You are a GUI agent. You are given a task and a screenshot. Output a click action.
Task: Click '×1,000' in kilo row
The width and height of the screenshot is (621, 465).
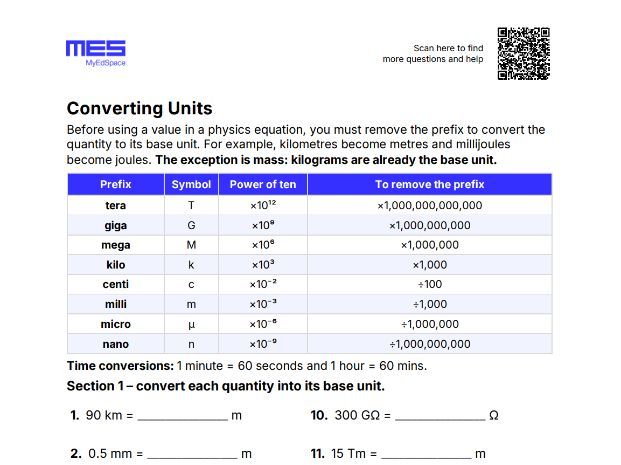click(x=430, y=265)
